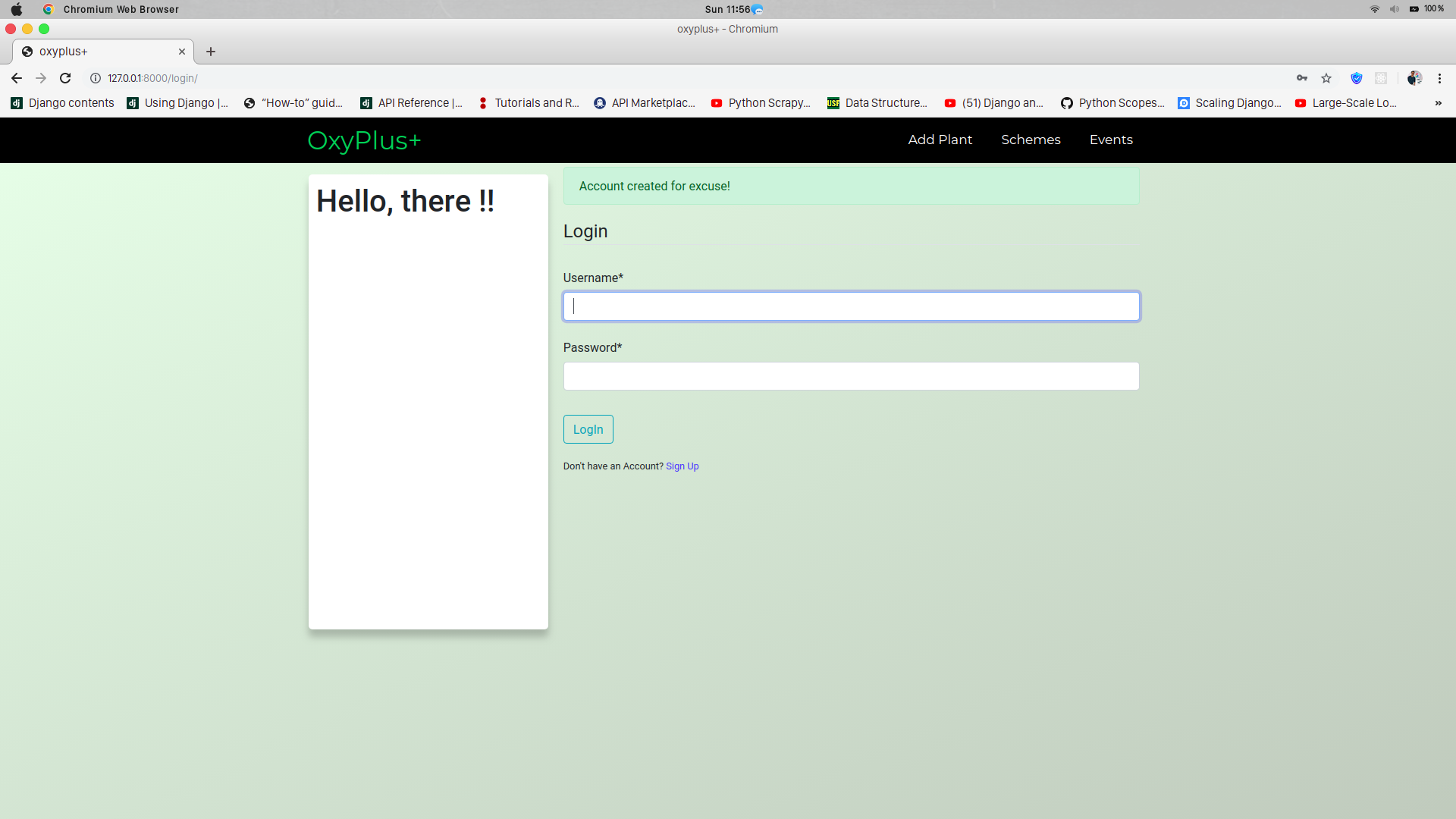The width and height of the screenshot is (1456, 819).
Task: Expand hidden bookmarks overflow chevron
Action: click(1438, 103)
